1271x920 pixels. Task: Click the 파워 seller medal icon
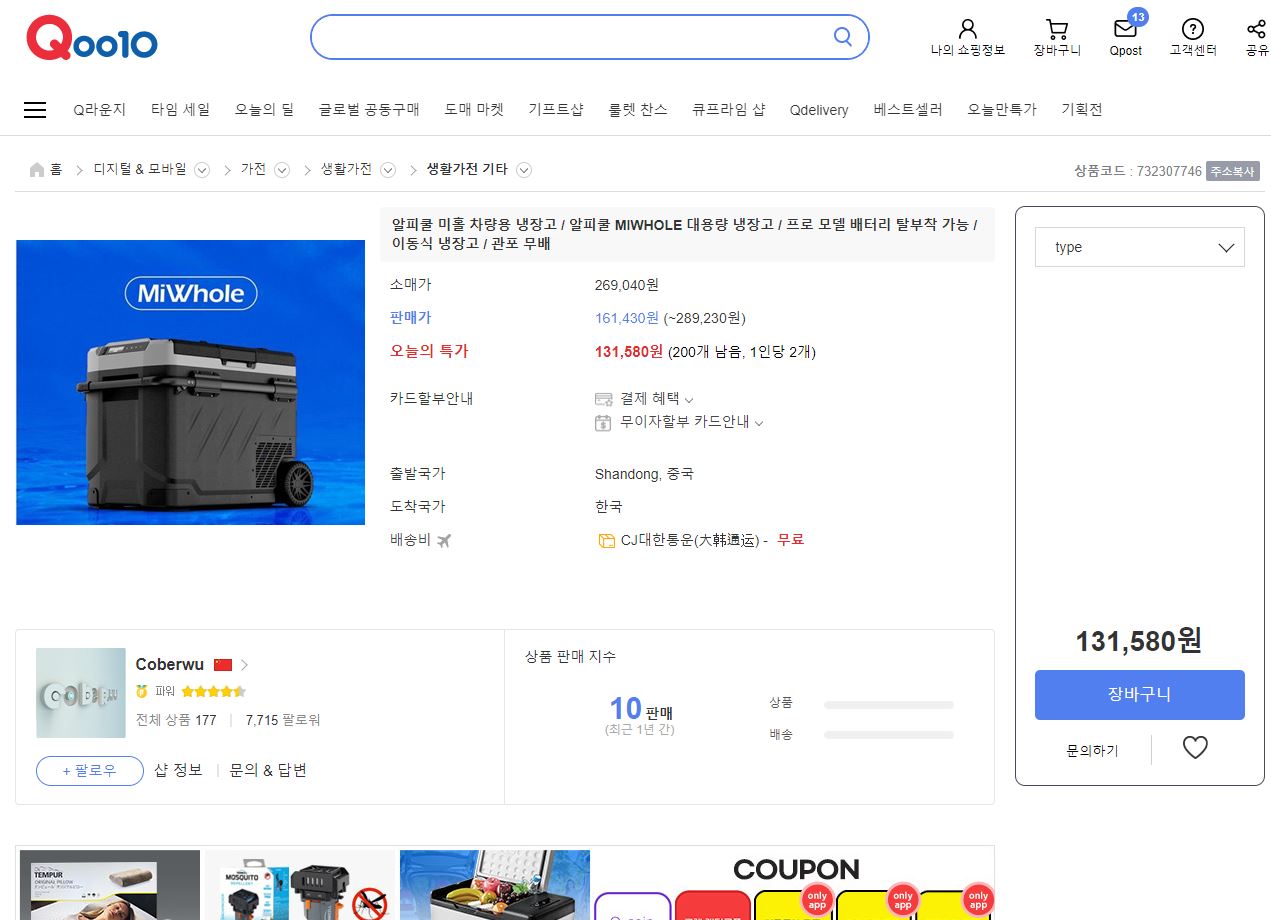142,691
